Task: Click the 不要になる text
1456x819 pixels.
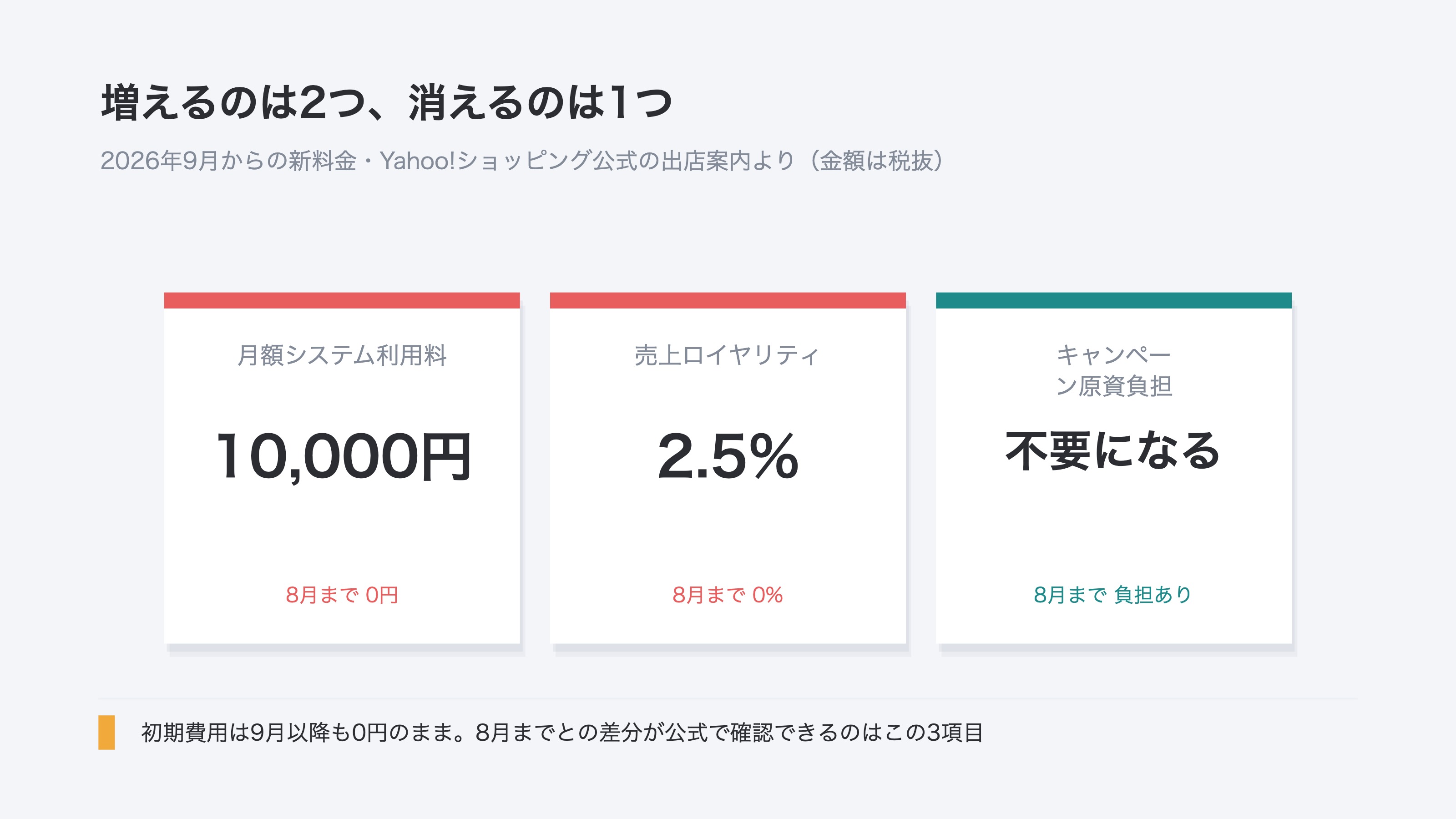Action: coord(1113,450)
